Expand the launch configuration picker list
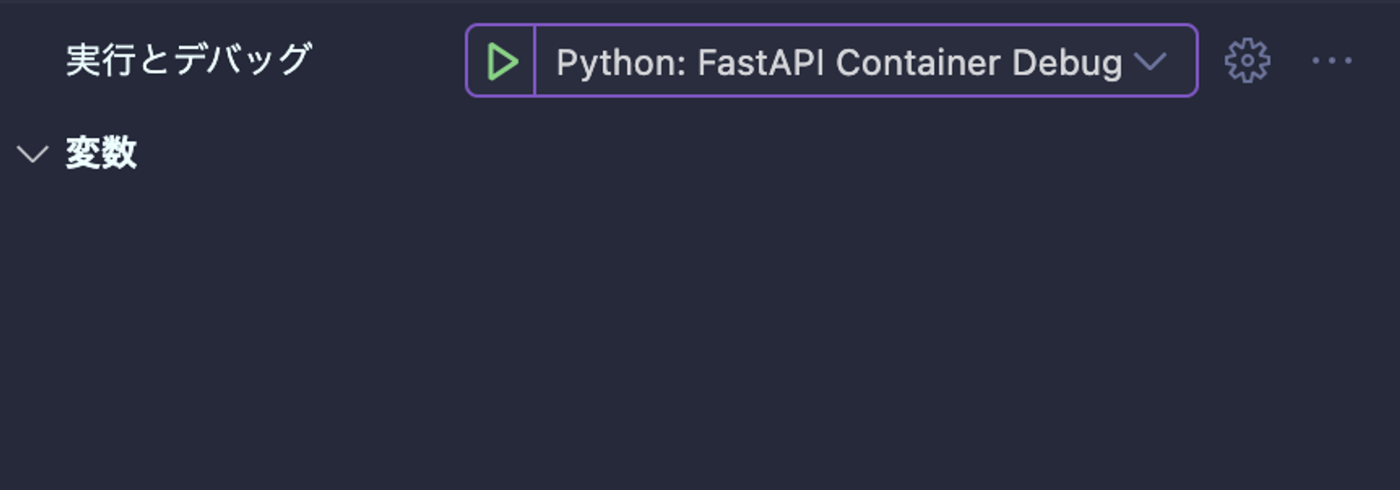The image size is (1400, 490). click(1151, 62)
